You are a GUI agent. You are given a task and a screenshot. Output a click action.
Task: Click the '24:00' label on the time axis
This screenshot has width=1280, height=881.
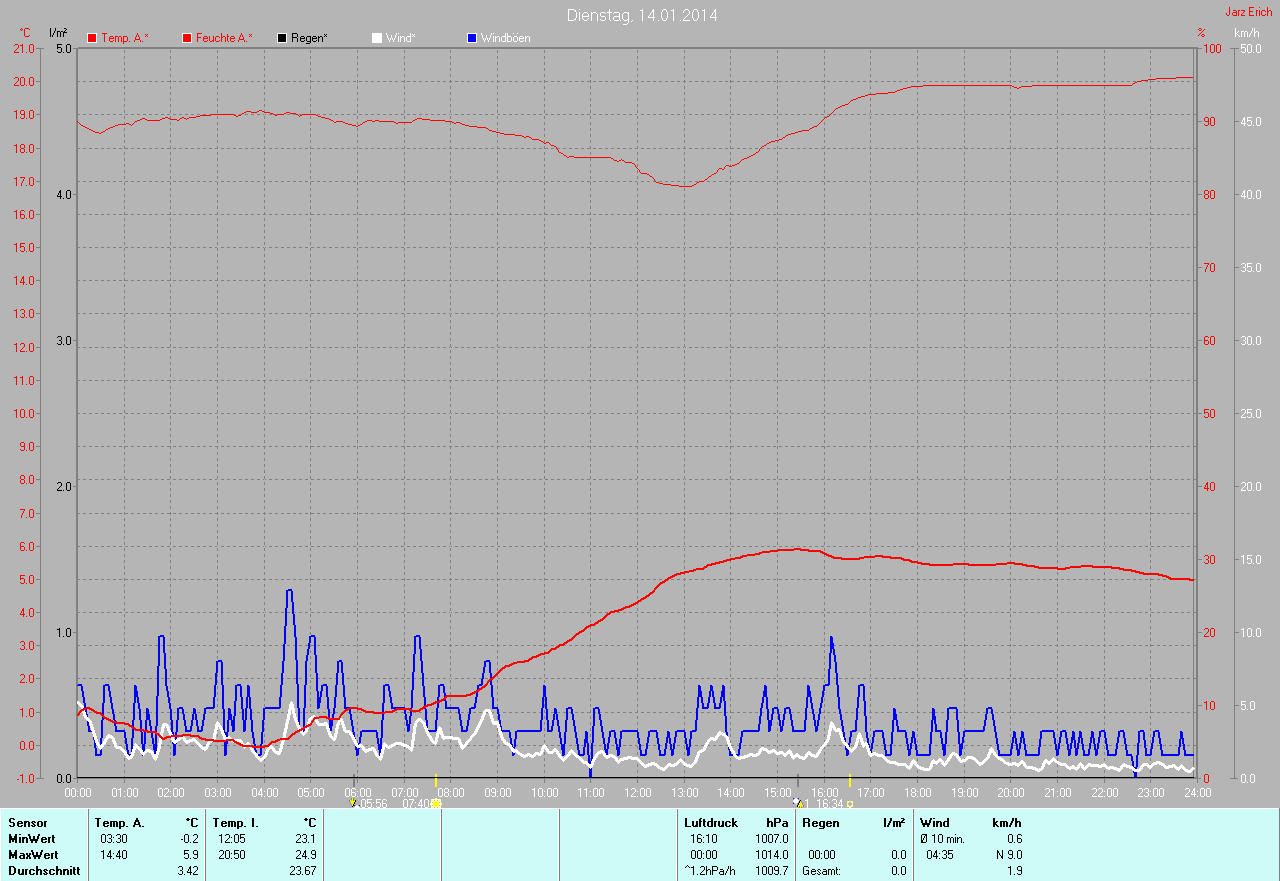(x=1198, y=792)
